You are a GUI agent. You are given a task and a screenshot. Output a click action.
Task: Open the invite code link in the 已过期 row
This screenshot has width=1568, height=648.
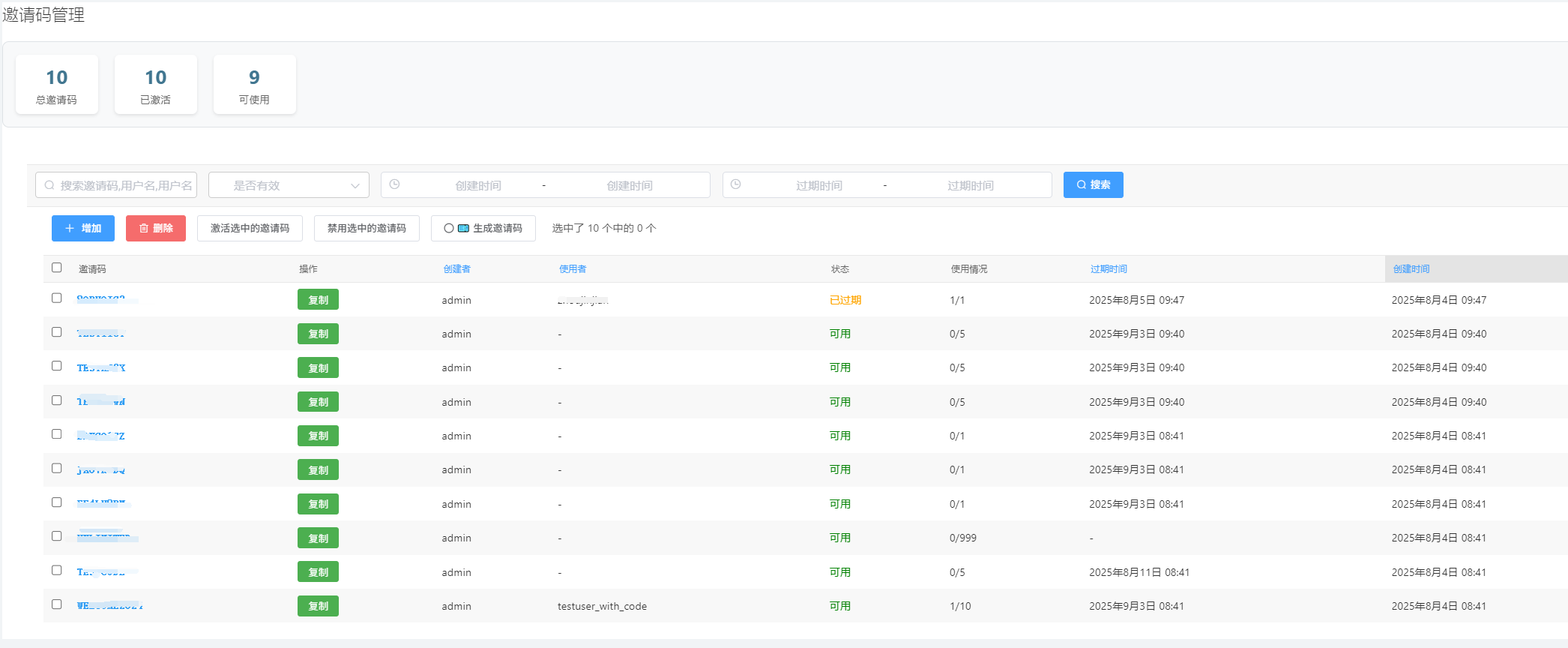[x=103, y=299]
